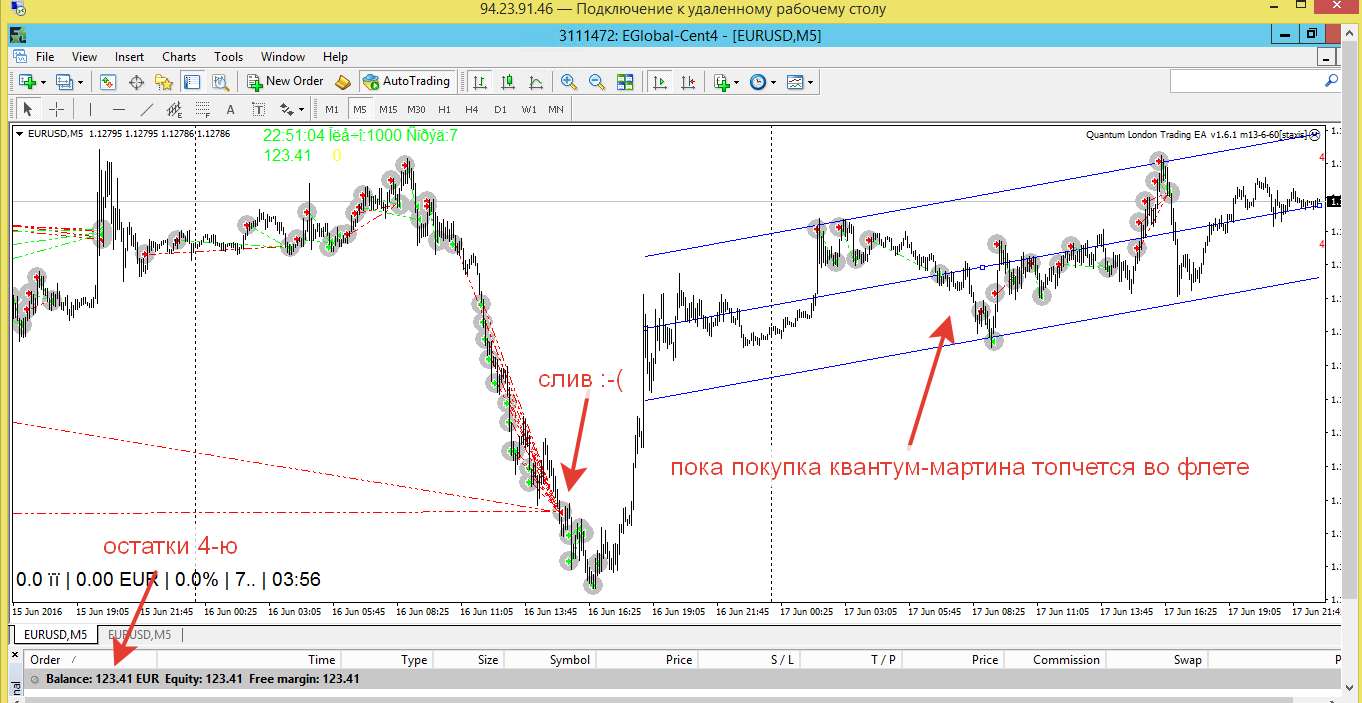
Task: Sort by the Swap column header
Action: click(1158, 660)
